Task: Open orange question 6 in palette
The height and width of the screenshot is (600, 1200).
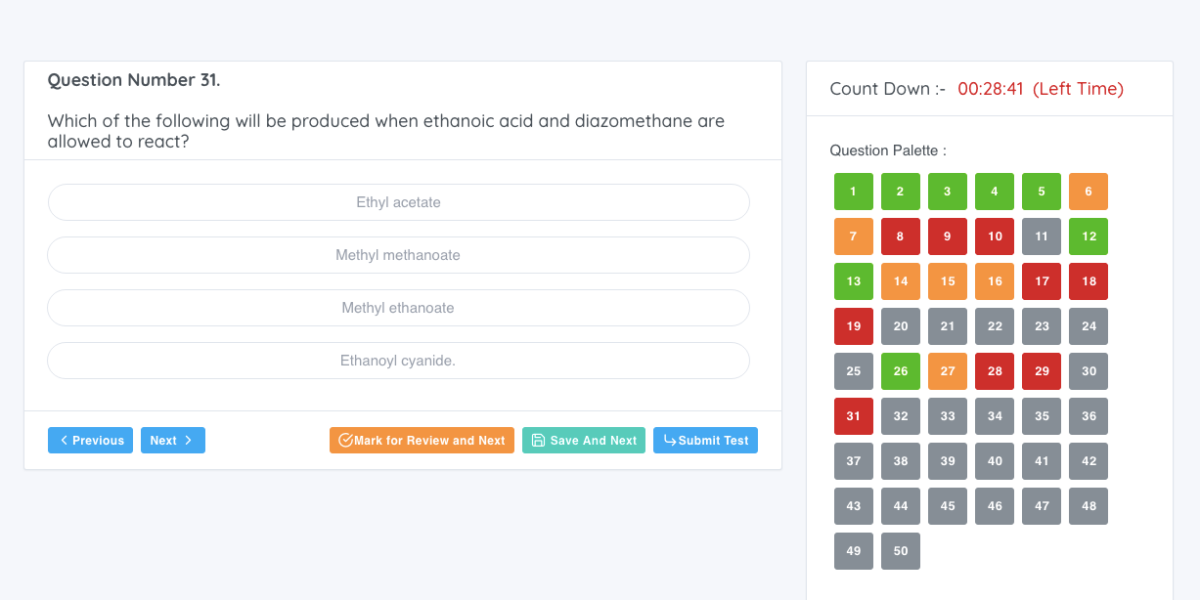Action: [1088, 191]
